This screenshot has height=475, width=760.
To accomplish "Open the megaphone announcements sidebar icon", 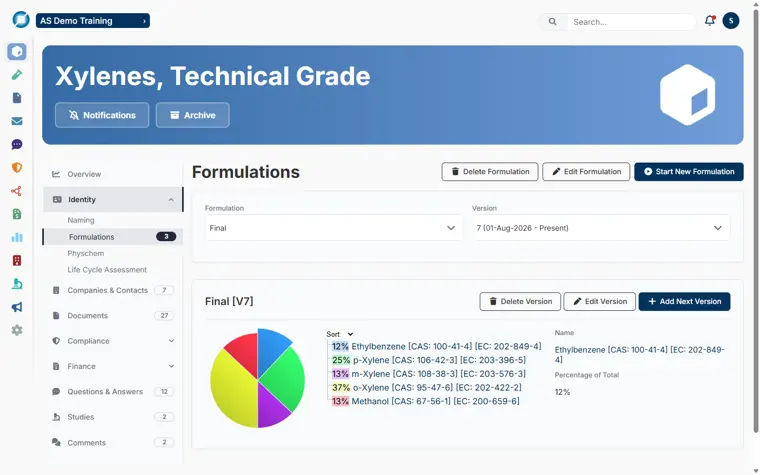I will tap(17, 307).
